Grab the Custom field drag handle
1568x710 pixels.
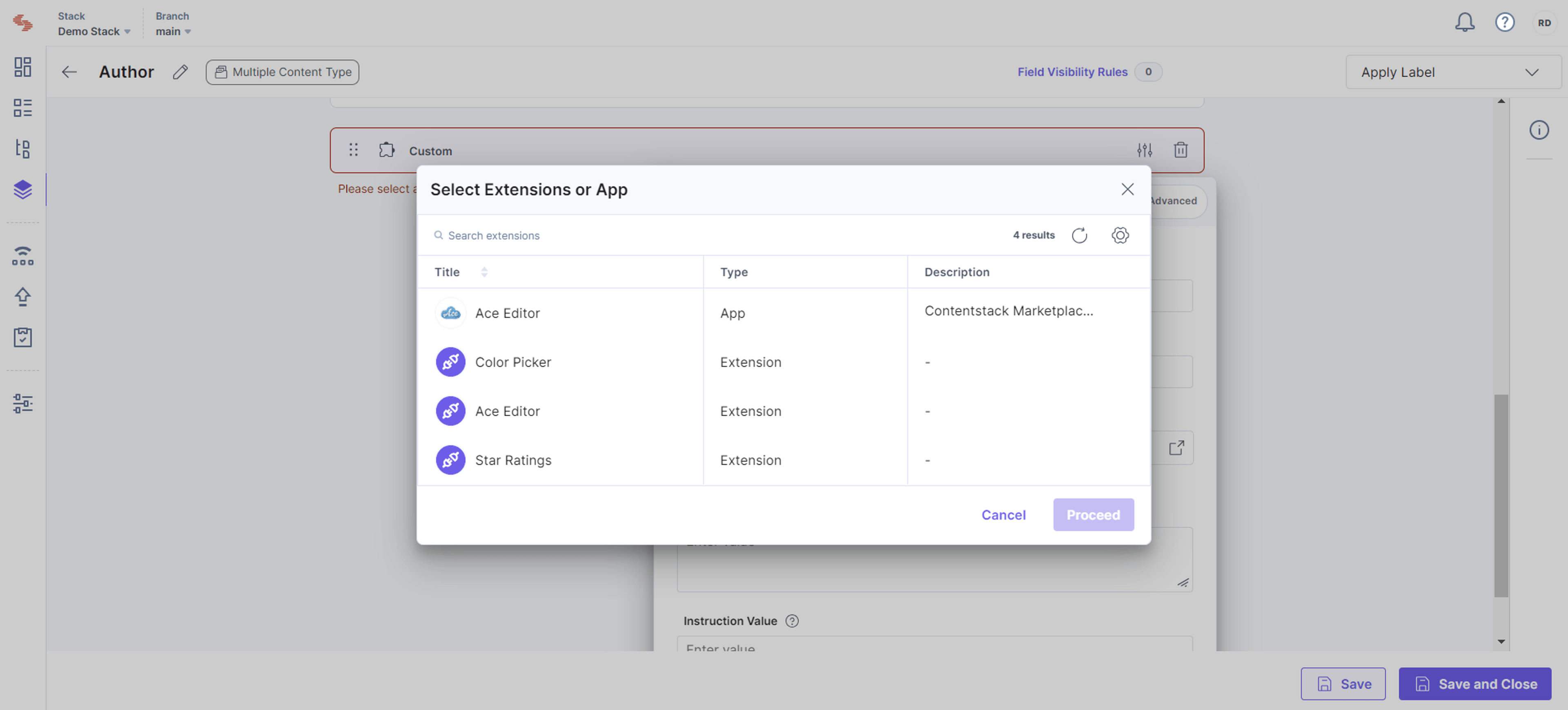[354, 150]
